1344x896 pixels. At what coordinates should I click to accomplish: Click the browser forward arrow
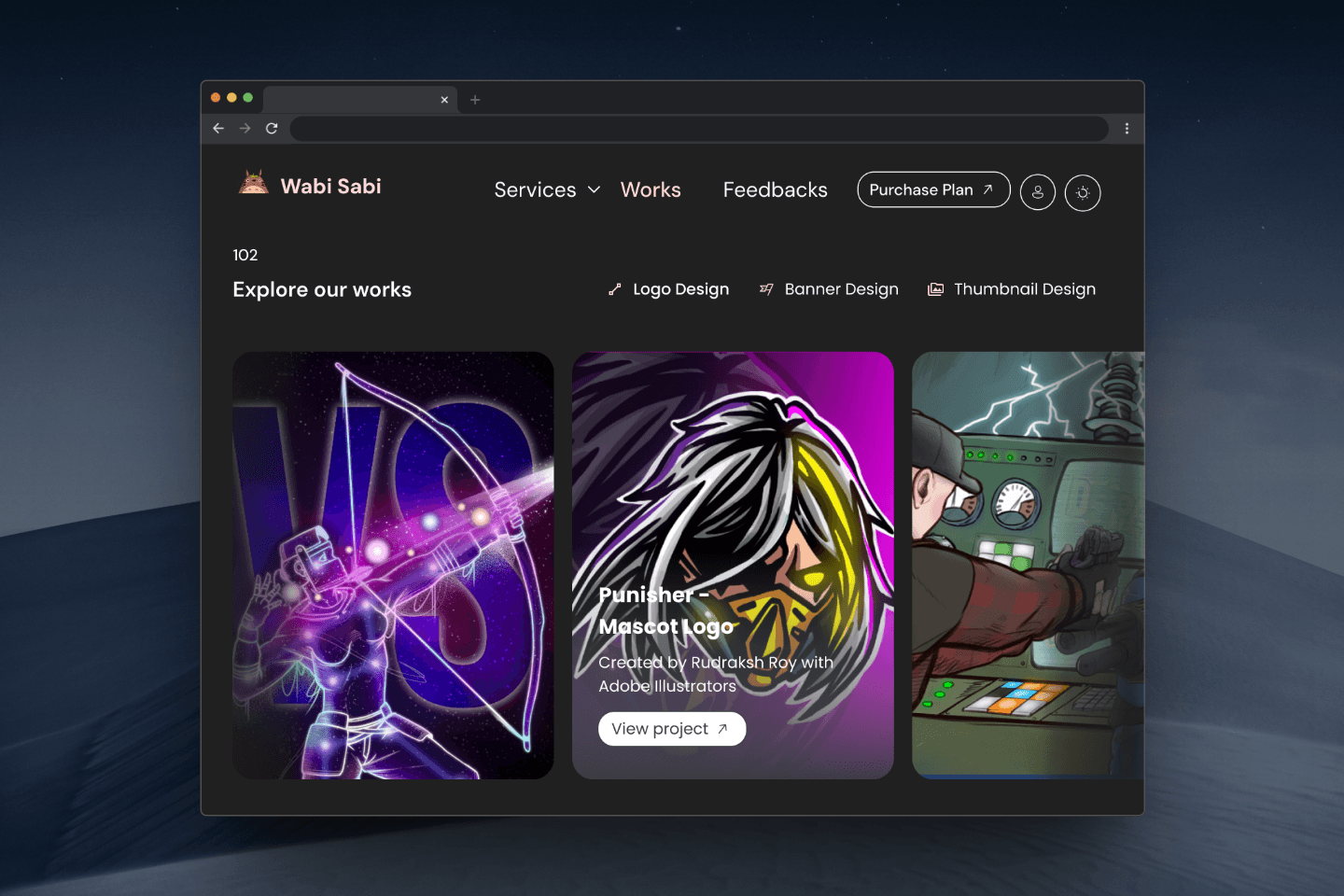click(x=245, y=129)
